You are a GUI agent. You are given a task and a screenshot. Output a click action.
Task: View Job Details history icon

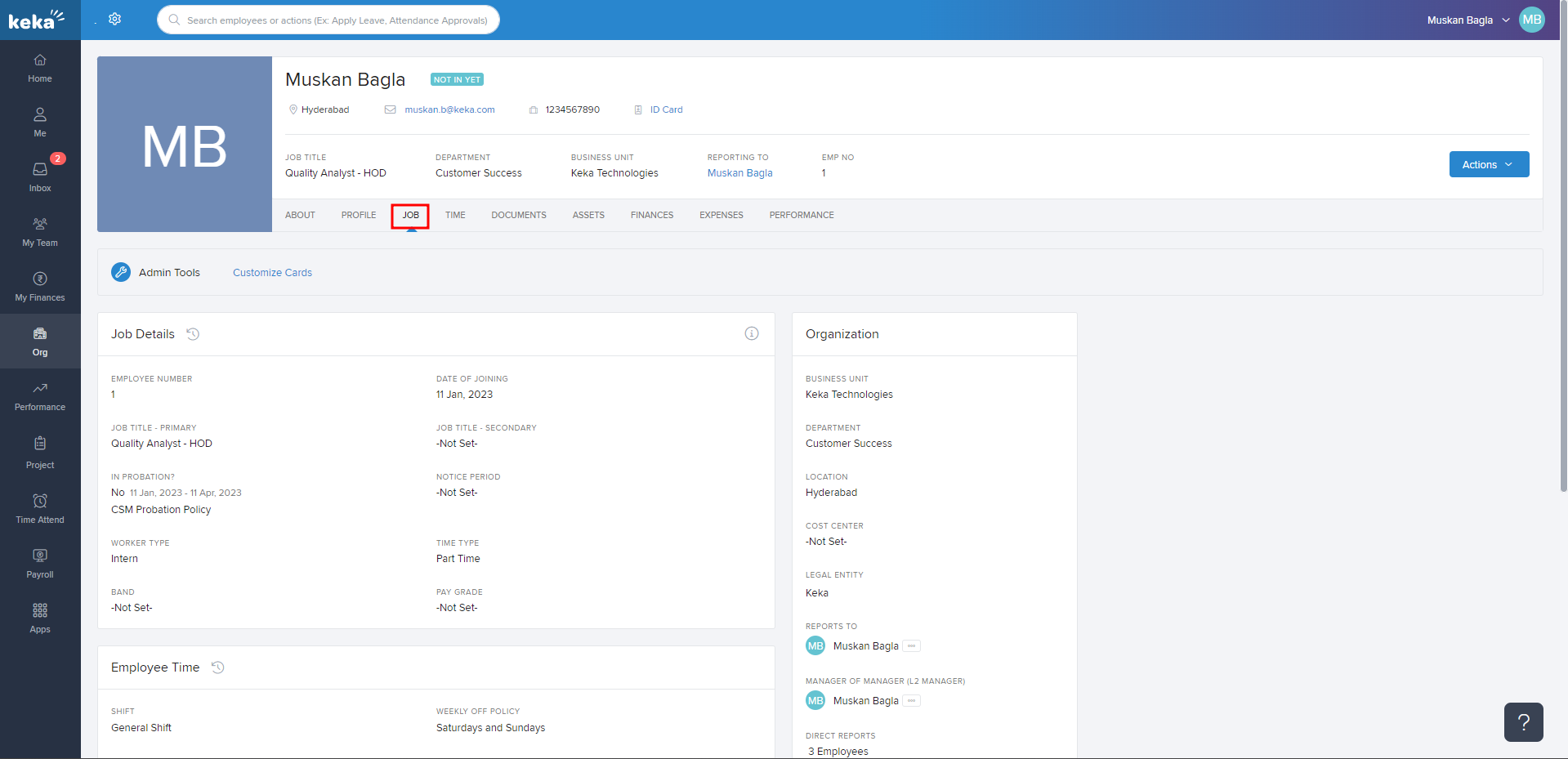(193, 334)
